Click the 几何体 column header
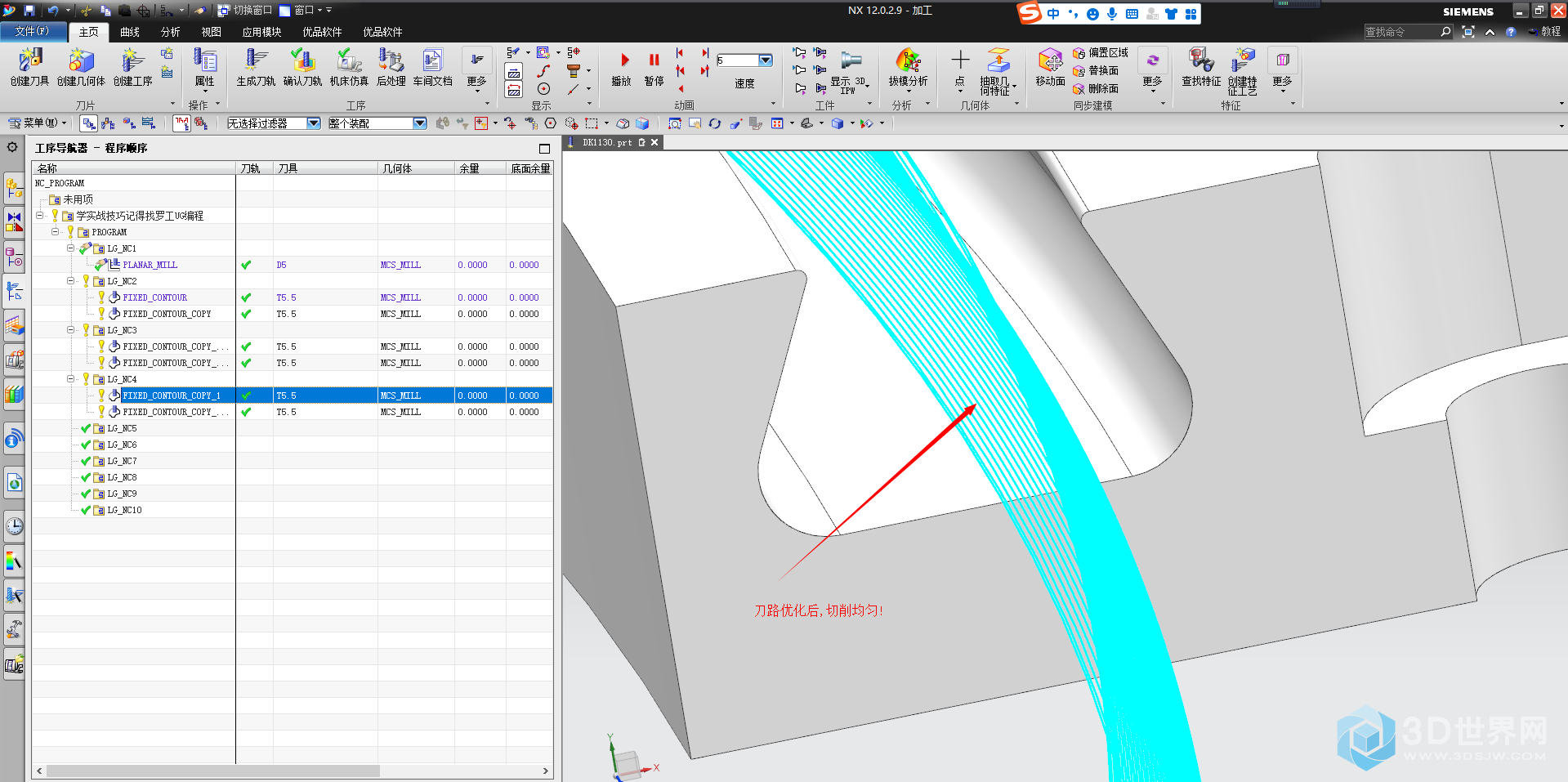 [416, 168]
